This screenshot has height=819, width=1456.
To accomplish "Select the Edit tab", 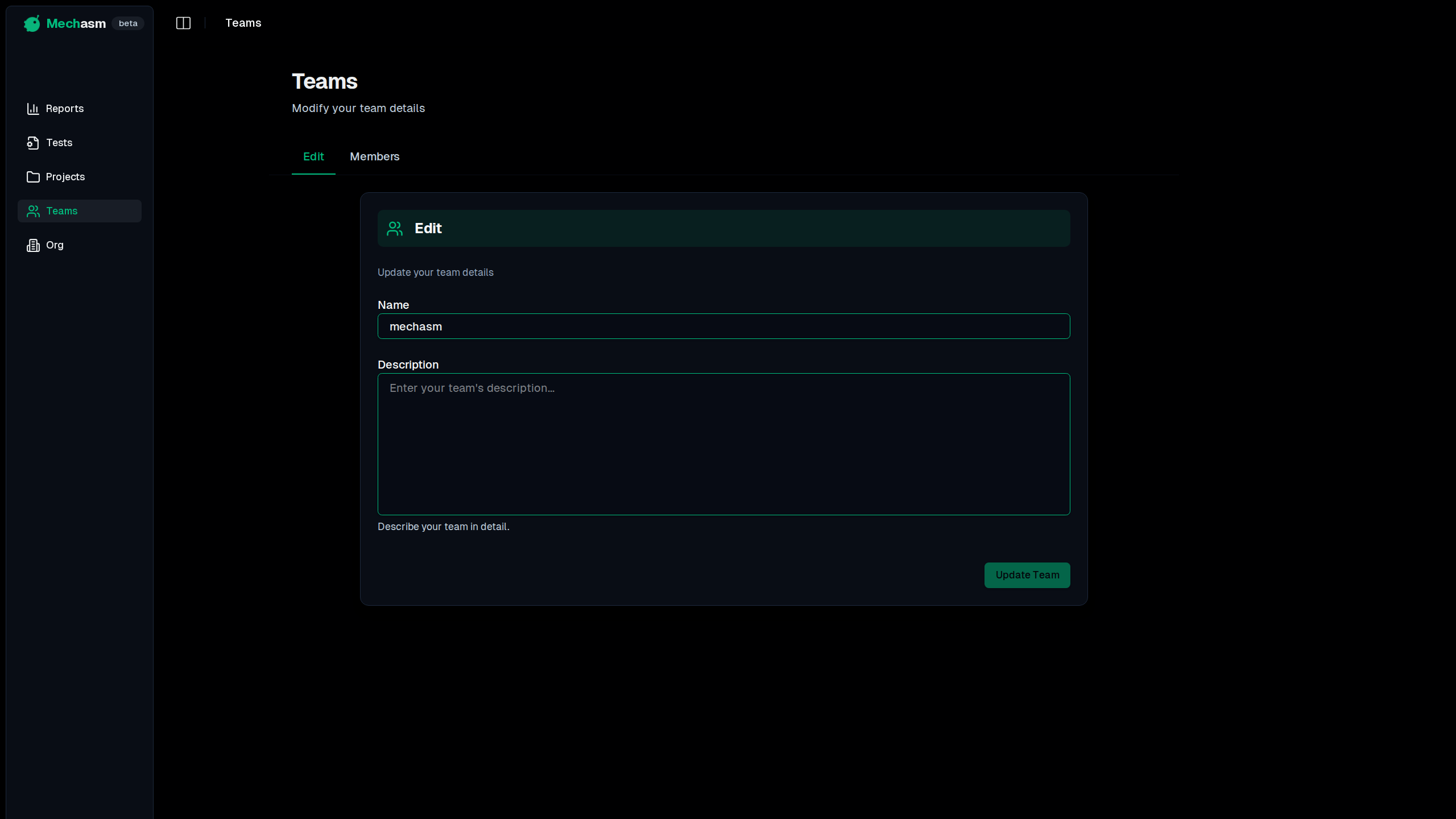I will pyautogui.click(x=313, y=156).
